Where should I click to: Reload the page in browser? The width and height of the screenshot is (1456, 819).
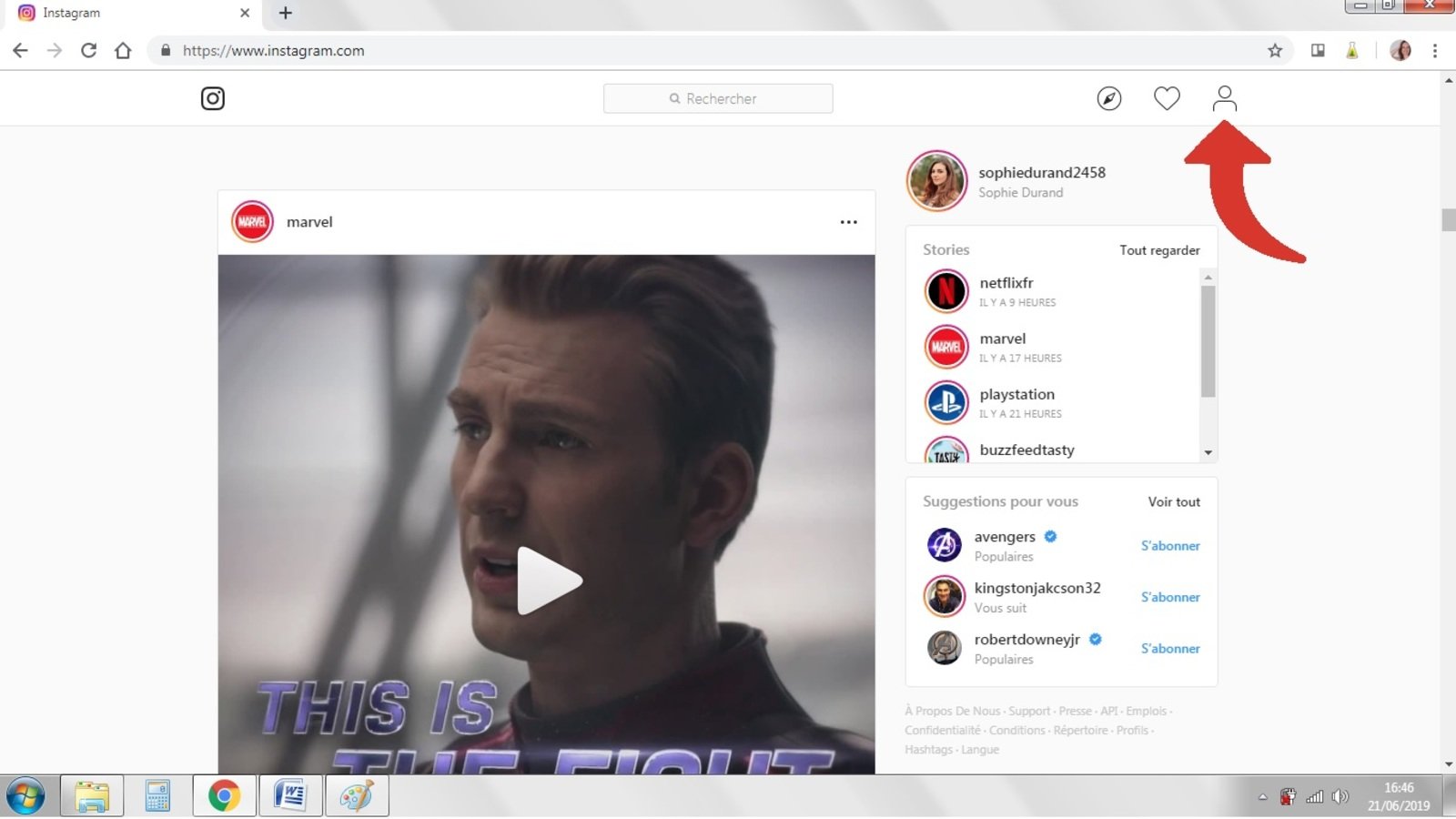[x=88, y=51]
